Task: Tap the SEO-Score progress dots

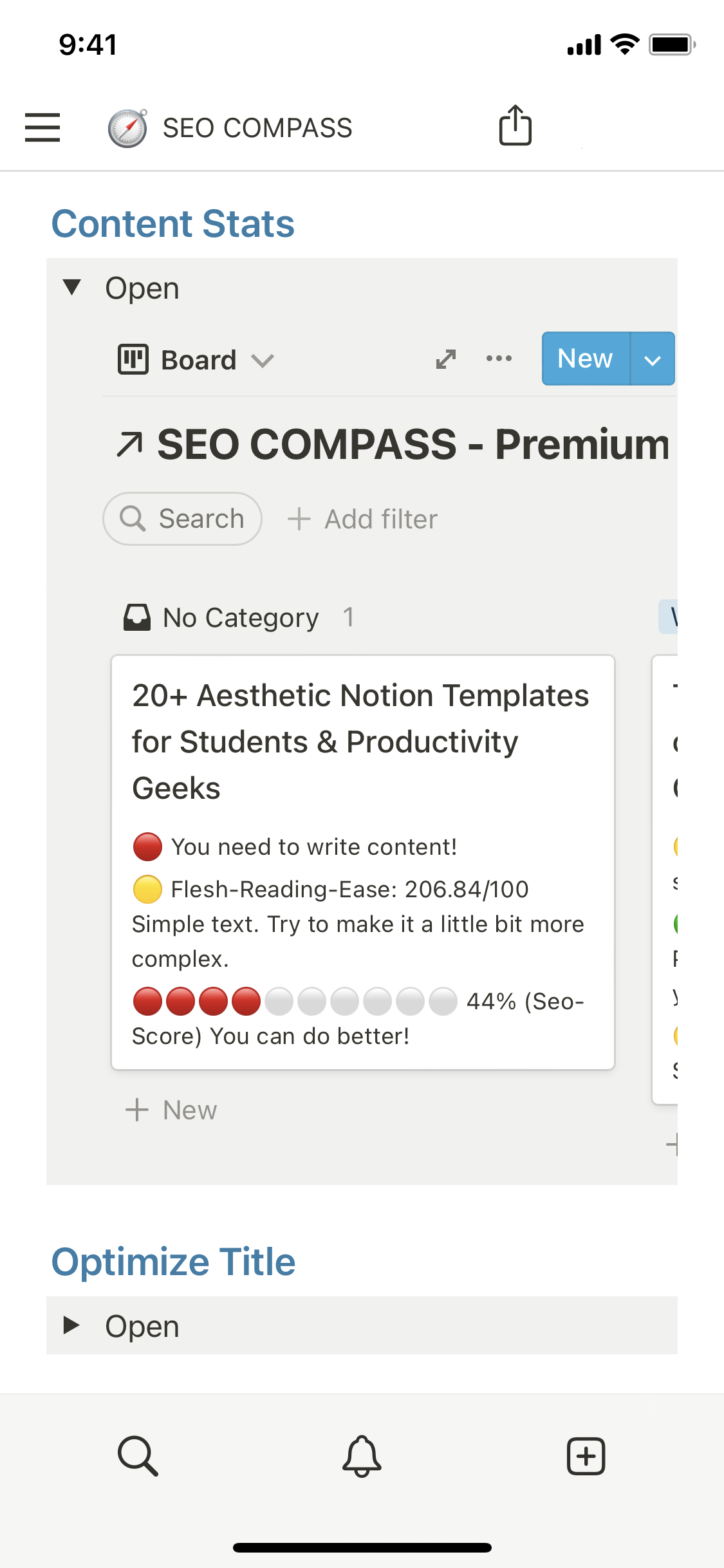Action: 295,1002
